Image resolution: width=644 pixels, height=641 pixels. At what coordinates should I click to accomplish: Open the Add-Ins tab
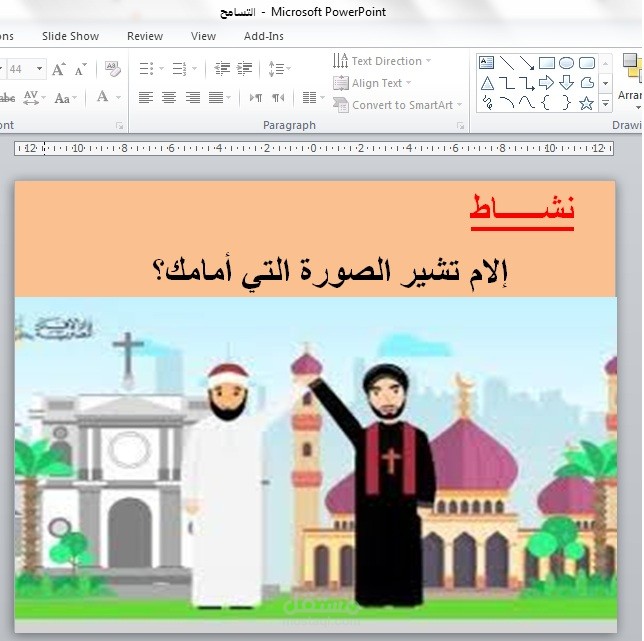[x=264, y=36]
